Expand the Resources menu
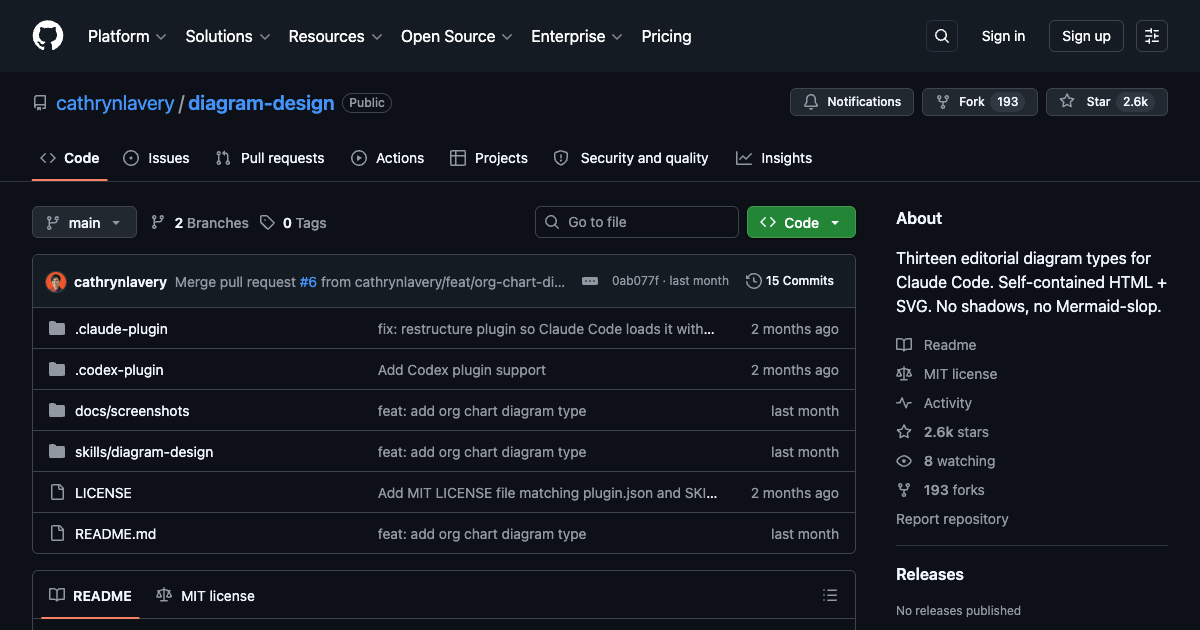The image size is (1200, 630). [335, 36]
